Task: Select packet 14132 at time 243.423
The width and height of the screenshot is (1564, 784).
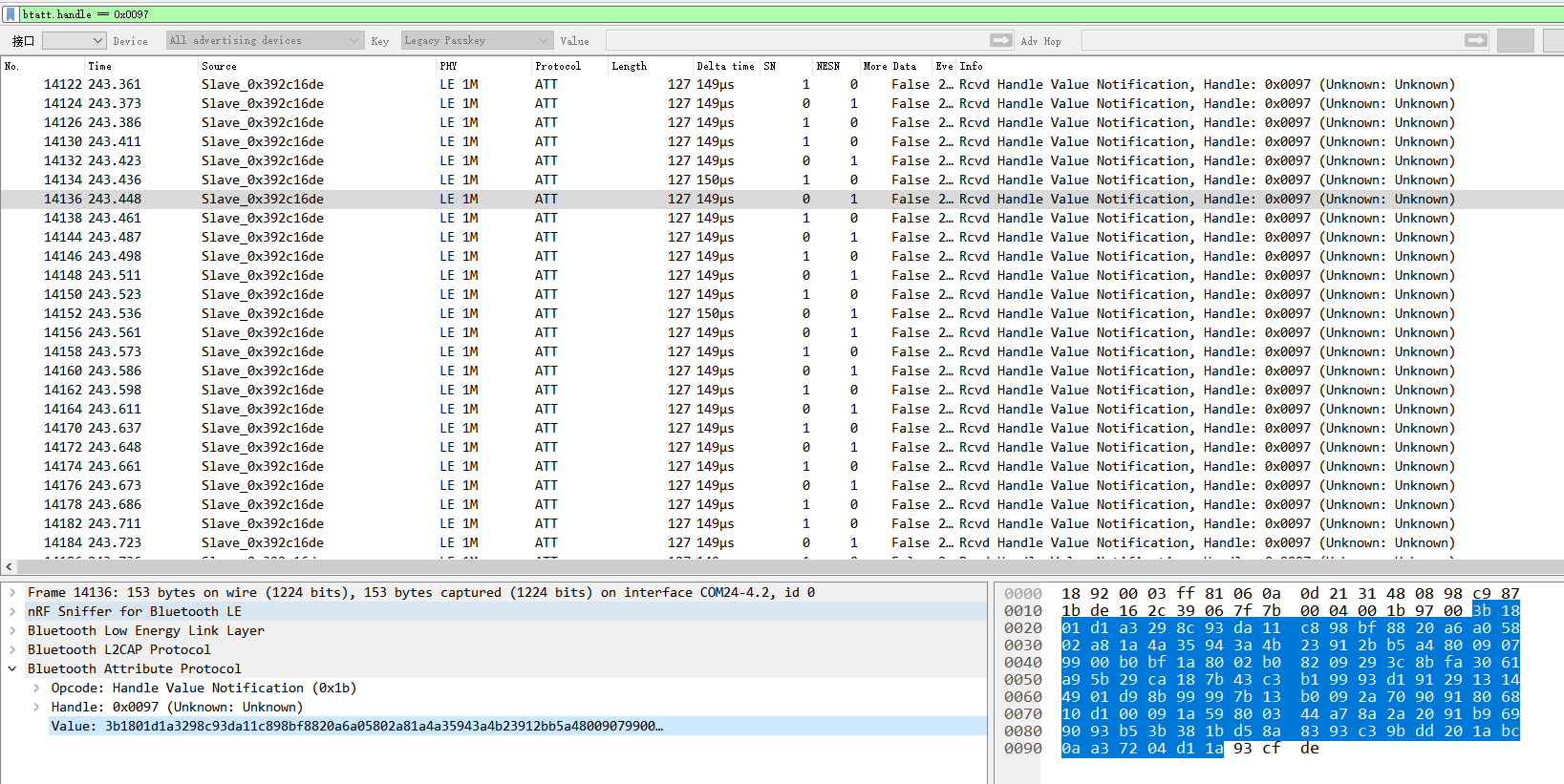Action: click(x=782, y=160)
